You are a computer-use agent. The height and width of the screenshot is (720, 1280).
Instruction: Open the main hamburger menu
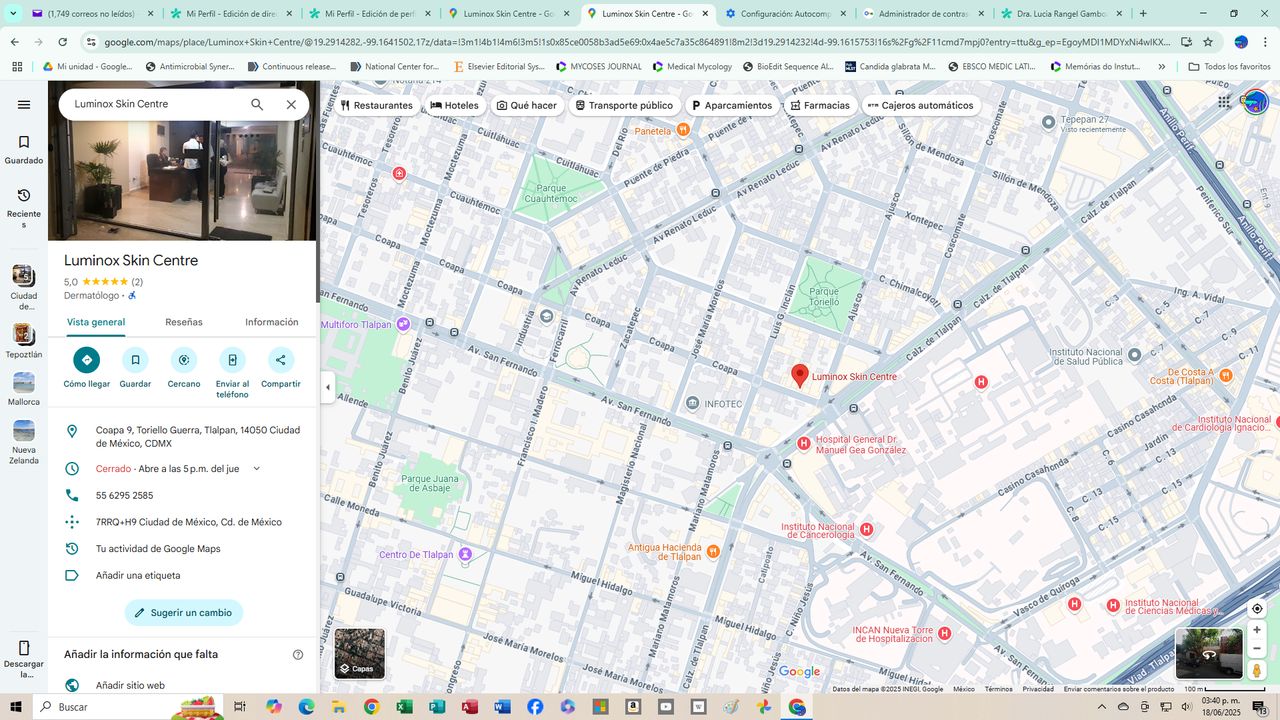click(x=24, y=104)
